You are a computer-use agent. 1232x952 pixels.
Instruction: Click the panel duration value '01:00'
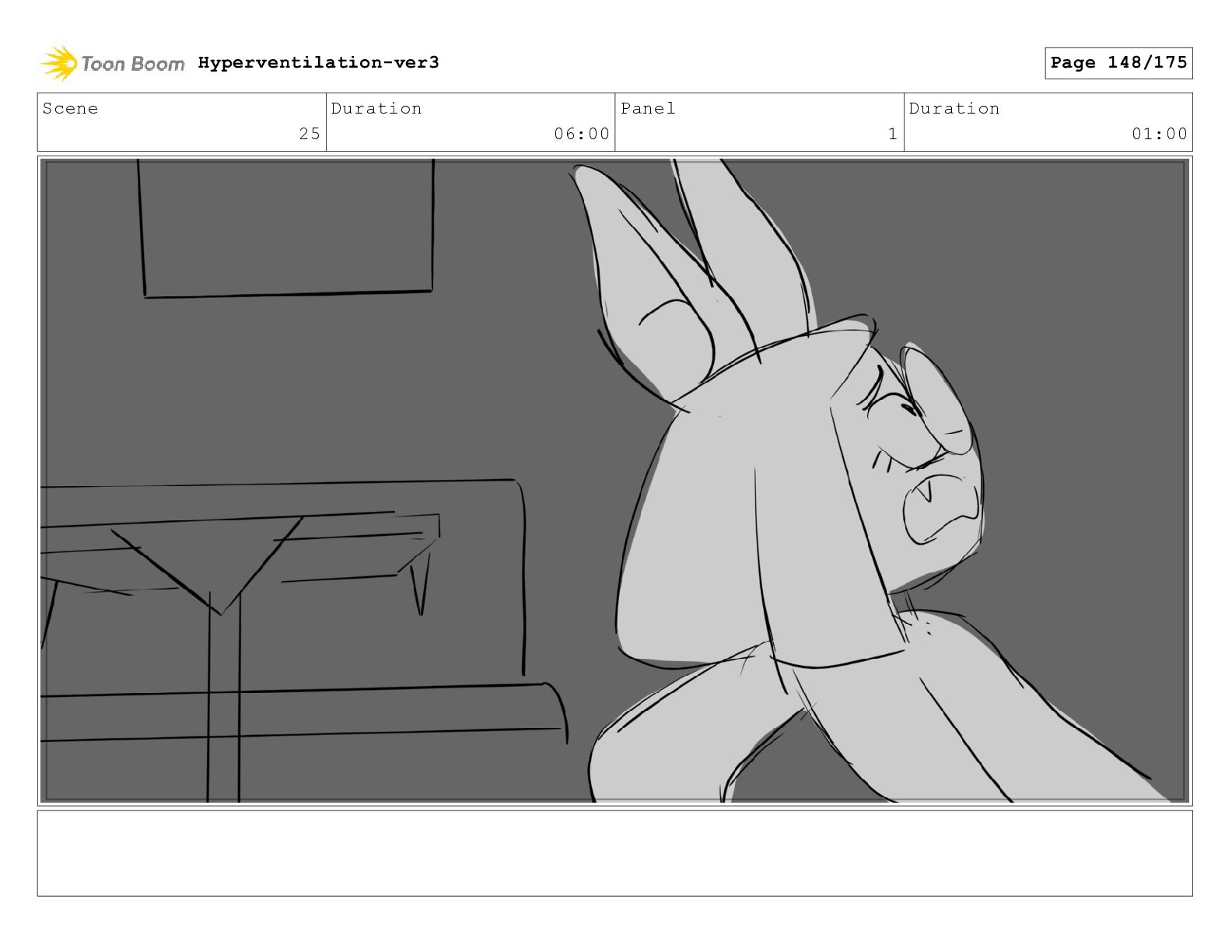click(1160, 134)
